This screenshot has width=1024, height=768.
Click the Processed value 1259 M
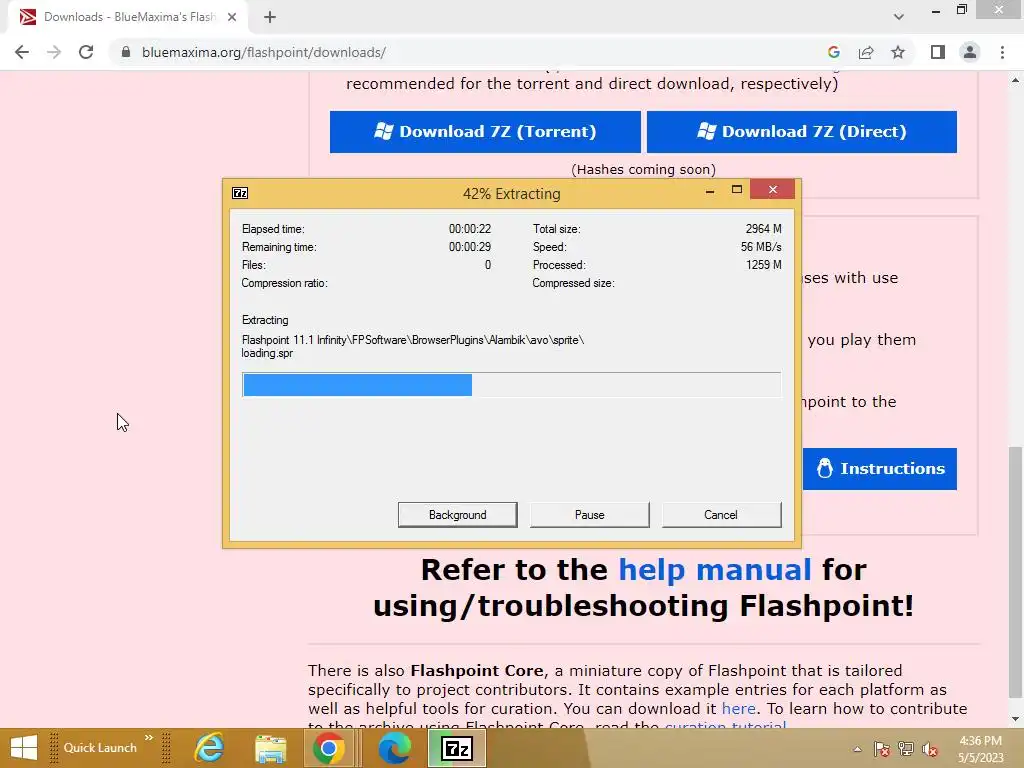click(x=763, y=264)
